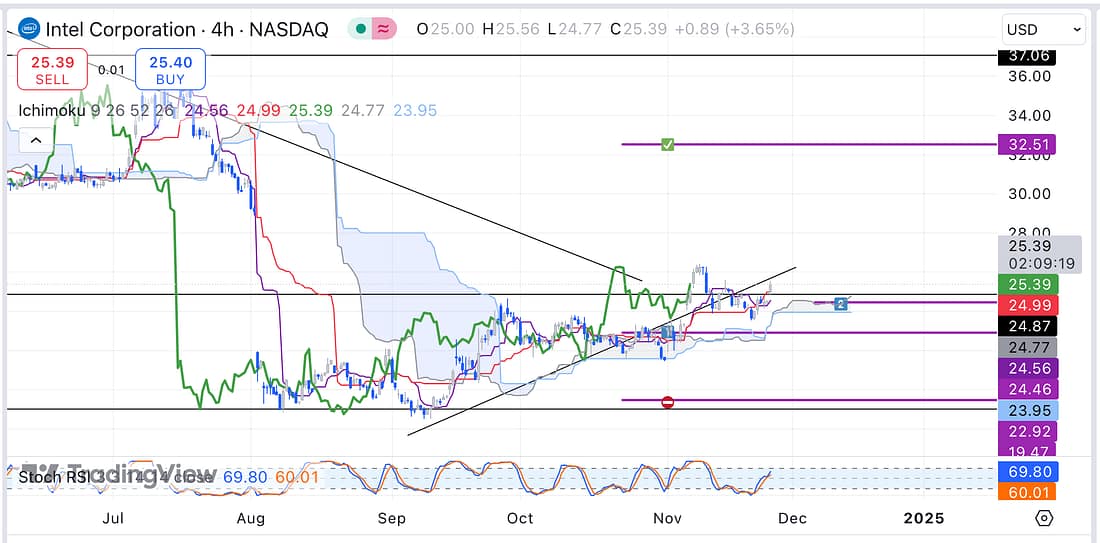Click the purple 32.51 price label
Screen dimensions: 1100x543
click(1027, 145)
